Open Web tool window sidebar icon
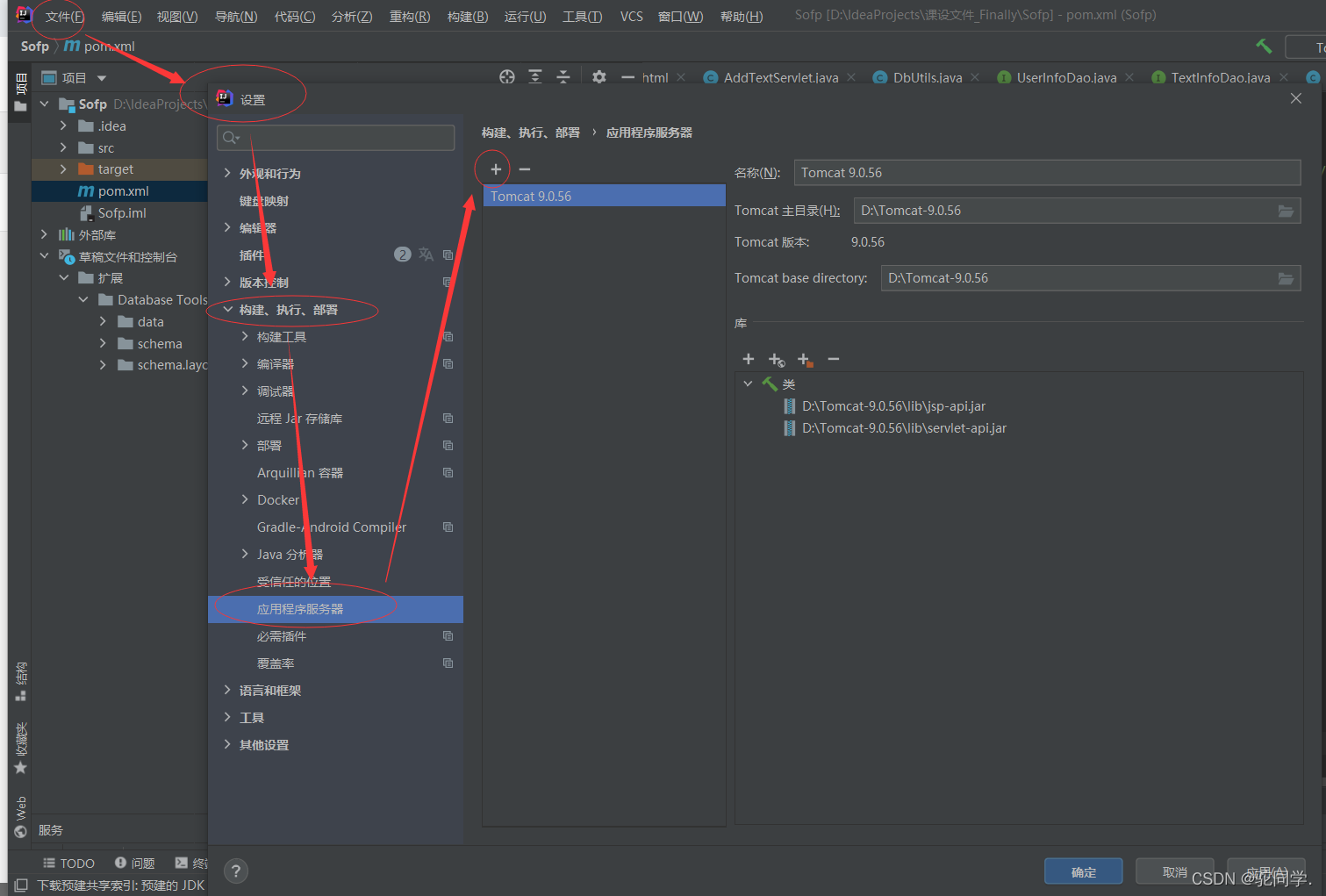The image size is (1326, 896). 21,817
